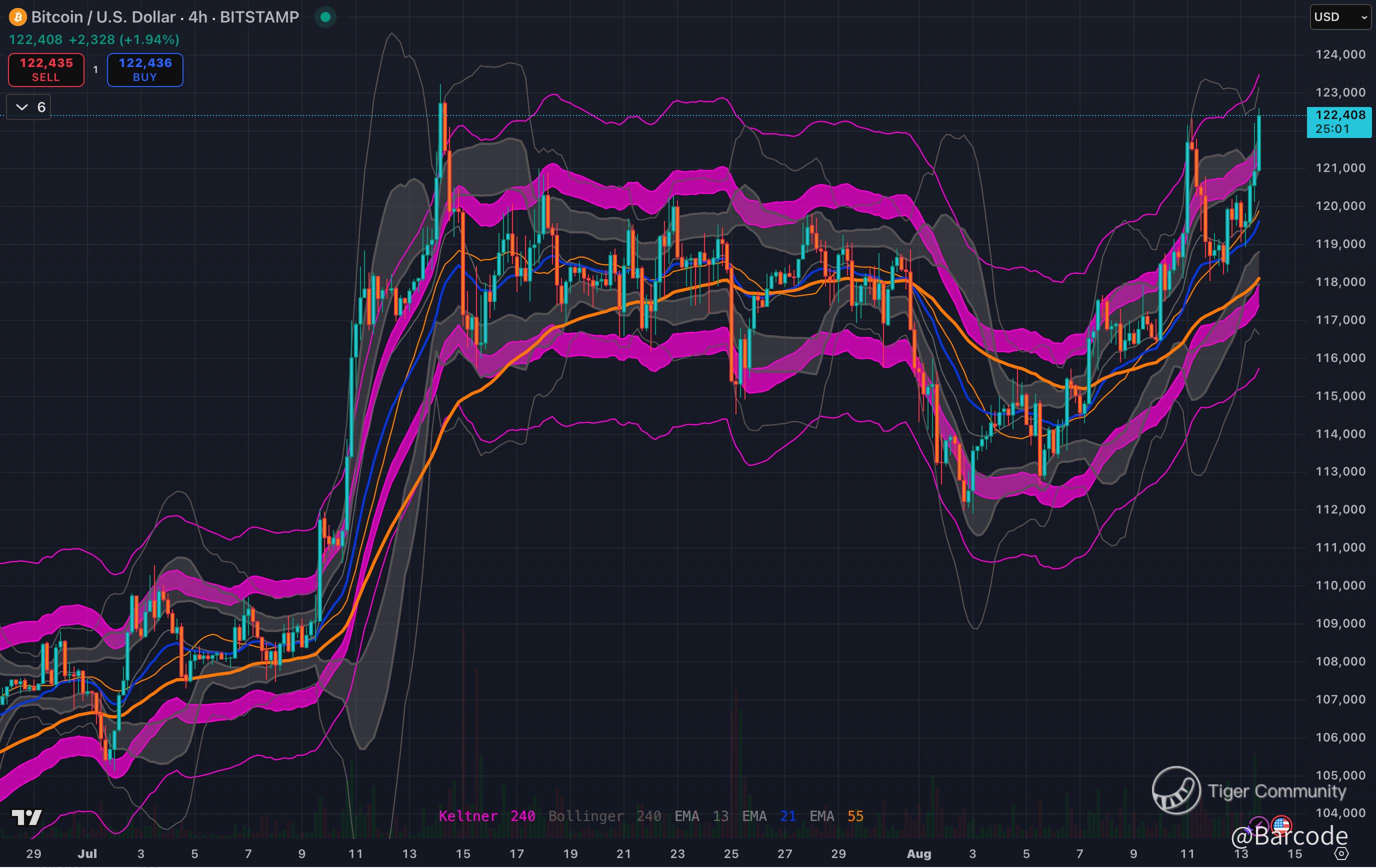Click the US flag economic event marker
Screen dimensions: 1376x868
(x=1281, y=825)
